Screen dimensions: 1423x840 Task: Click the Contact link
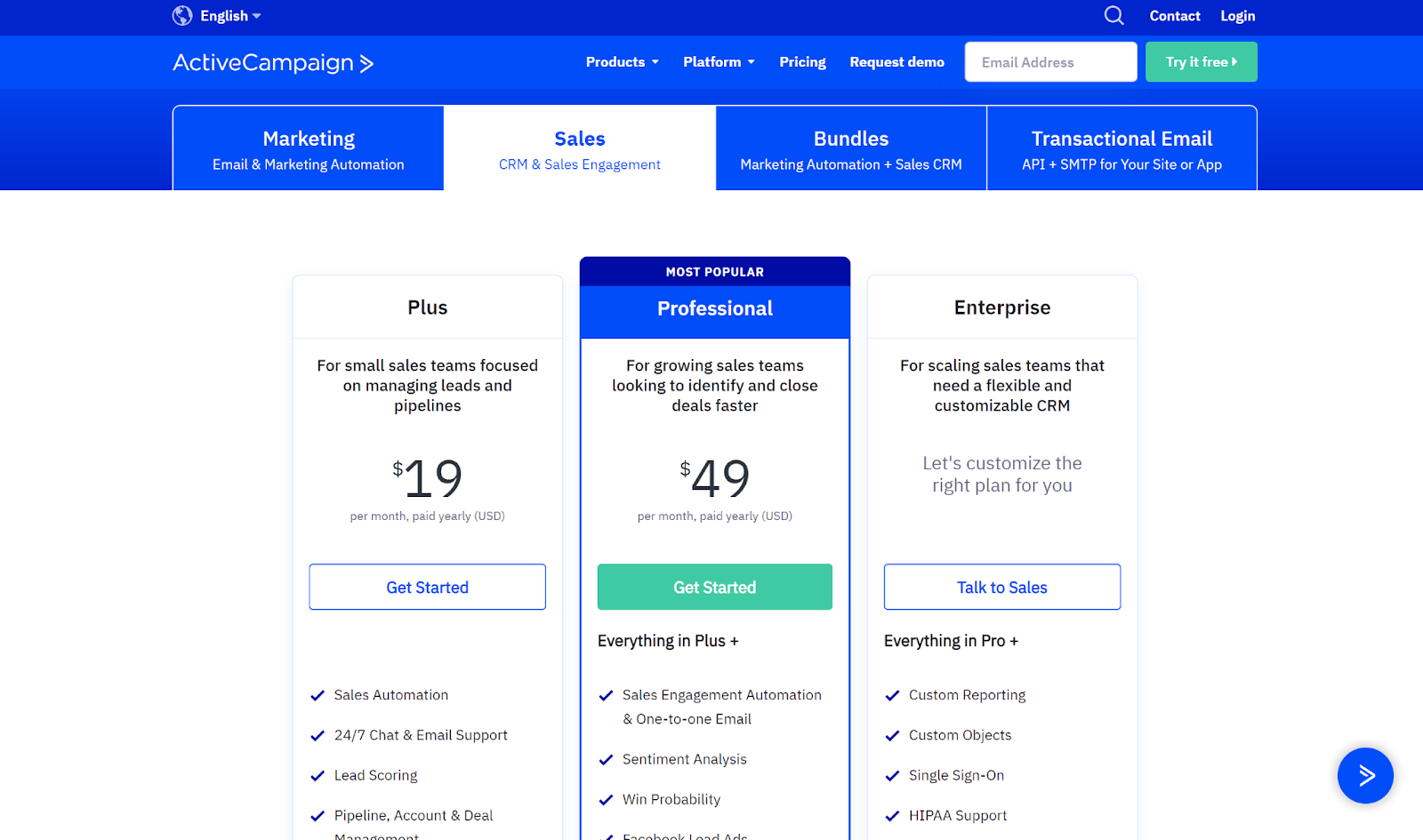pyautogui.click(x=1175, y=16)
